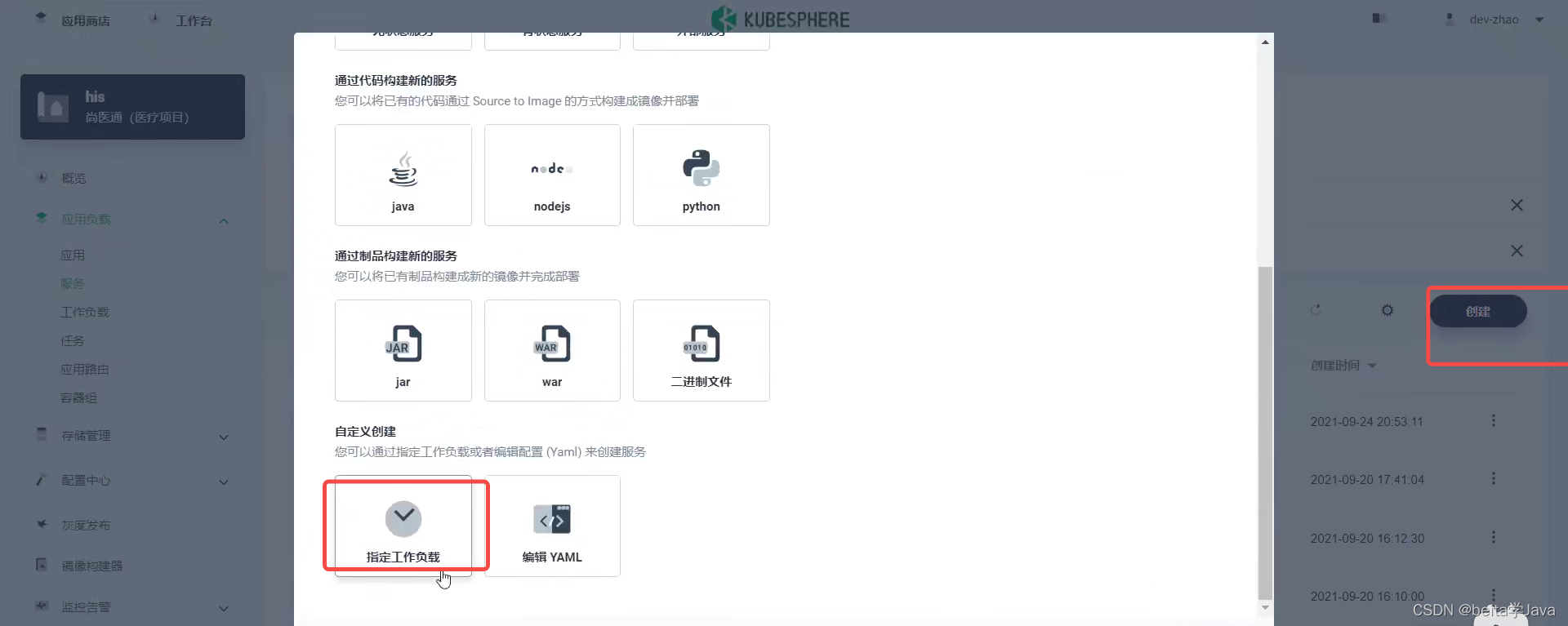Open 应用路由 in the sidebar
Viewport: 1568px width, 626px height.
click(x=85, y=370)
